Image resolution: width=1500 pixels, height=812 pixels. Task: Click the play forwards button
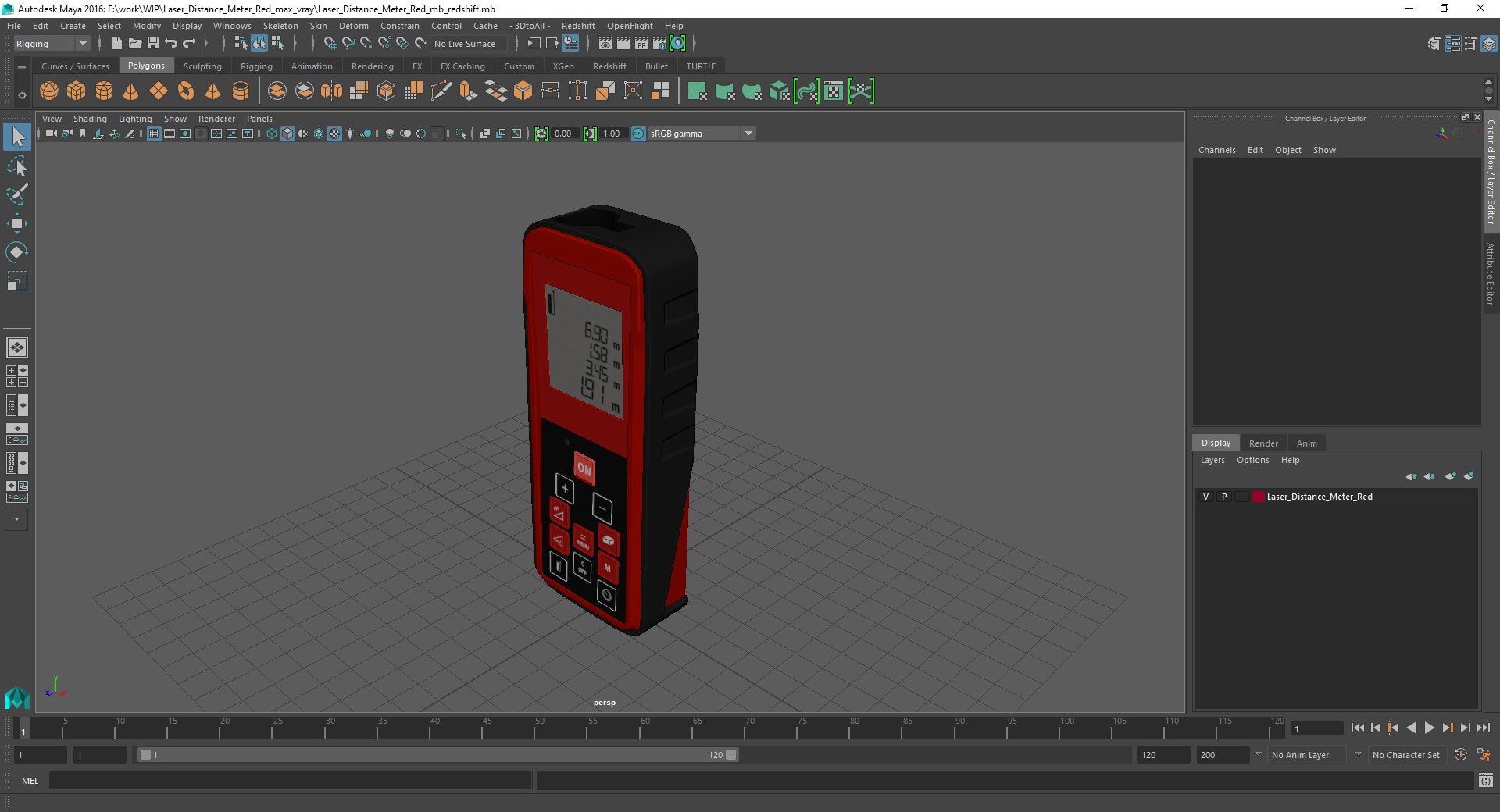coord(1430,728)
